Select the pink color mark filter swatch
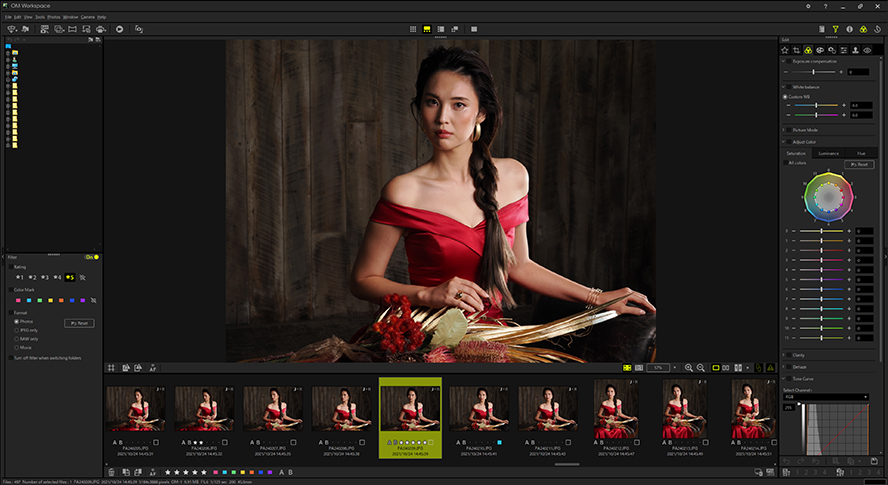The height and width of the screenshot is (485, 888). (18, 300)
